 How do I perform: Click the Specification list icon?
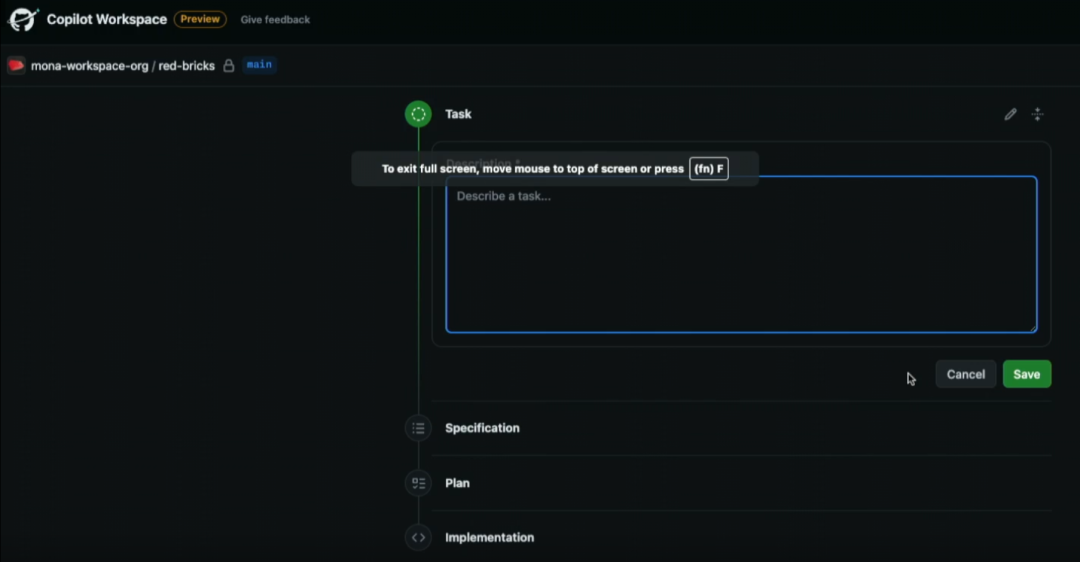tap(418, 428)
